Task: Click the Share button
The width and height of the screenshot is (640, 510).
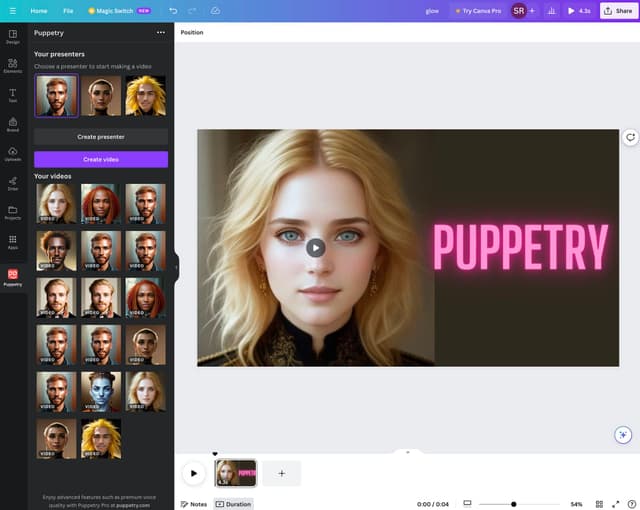Action: click(618, 11)
